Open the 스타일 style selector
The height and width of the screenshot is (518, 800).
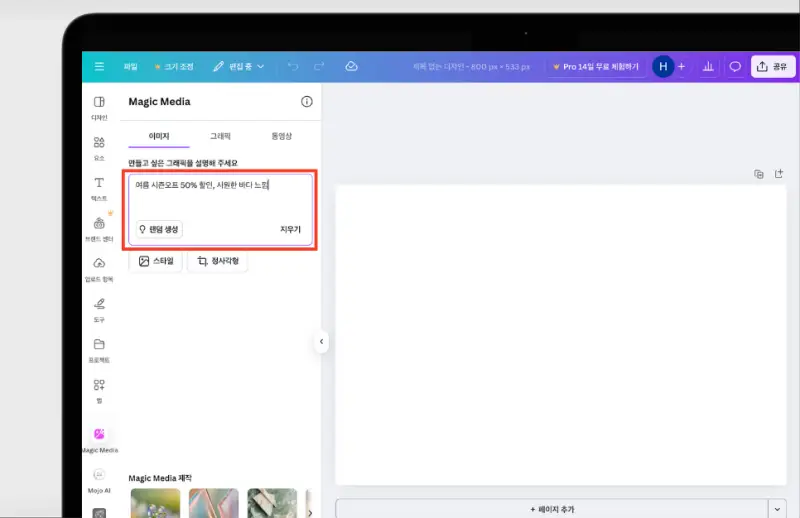(x=156, y=261)
